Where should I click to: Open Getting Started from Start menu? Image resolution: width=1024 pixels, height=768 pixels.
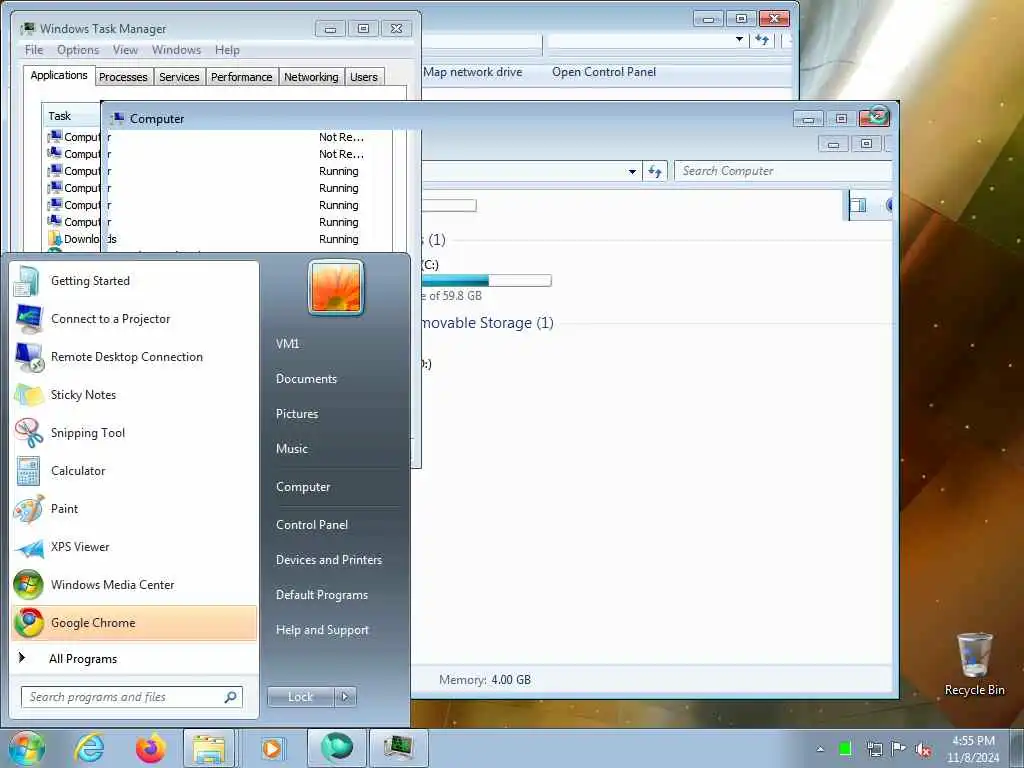tap(135, 281)
